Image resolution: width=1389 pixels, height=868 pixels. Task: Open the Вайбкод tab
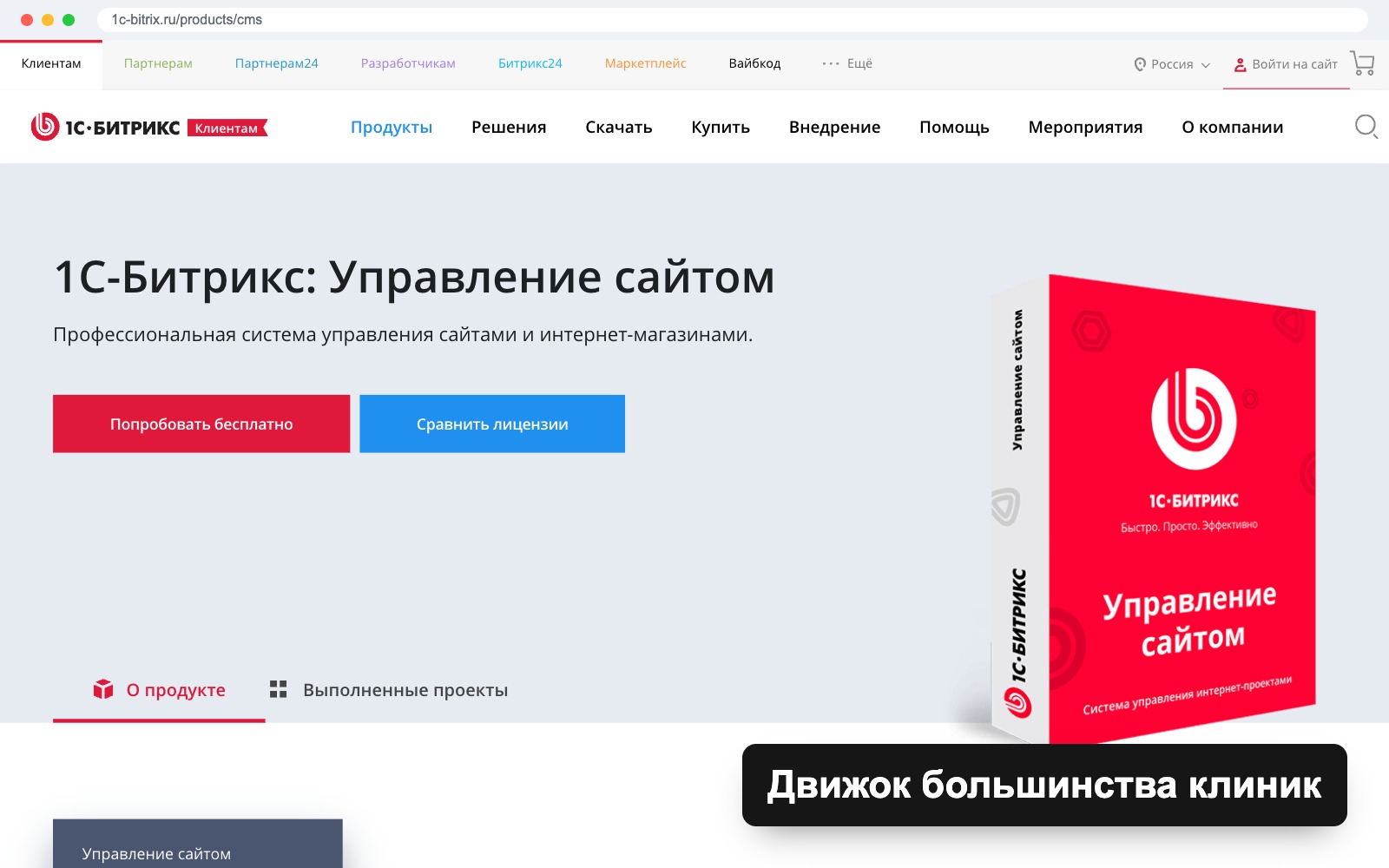[754, 63]
